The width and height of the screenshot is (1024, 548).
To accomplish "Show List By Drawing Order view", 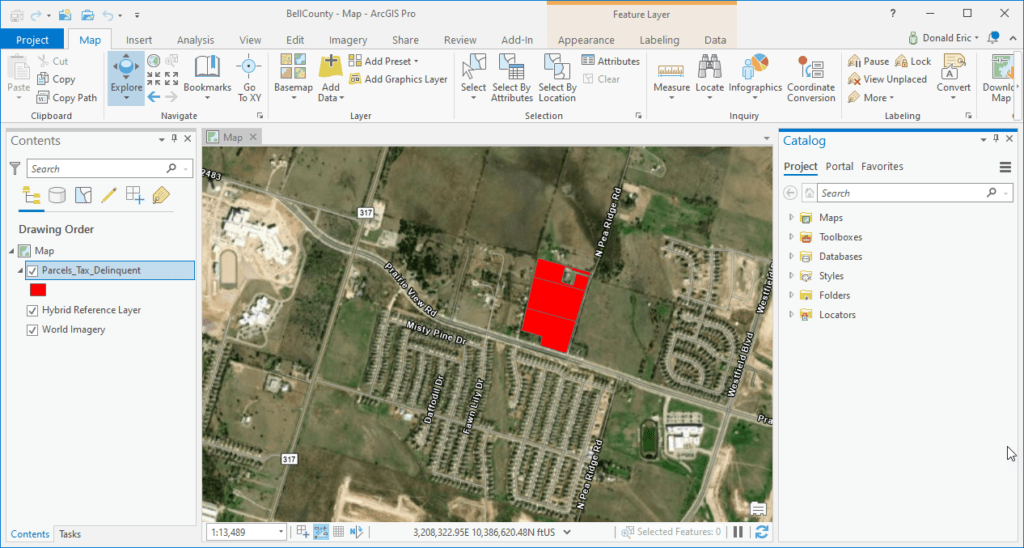I will point(31,195).
